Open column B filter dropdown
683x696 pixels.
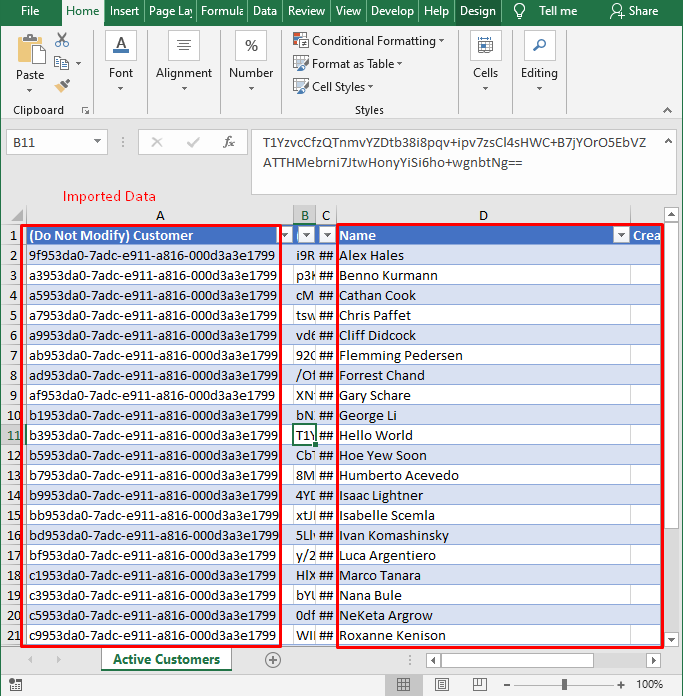pyautogui.click(x=306, y=235)
